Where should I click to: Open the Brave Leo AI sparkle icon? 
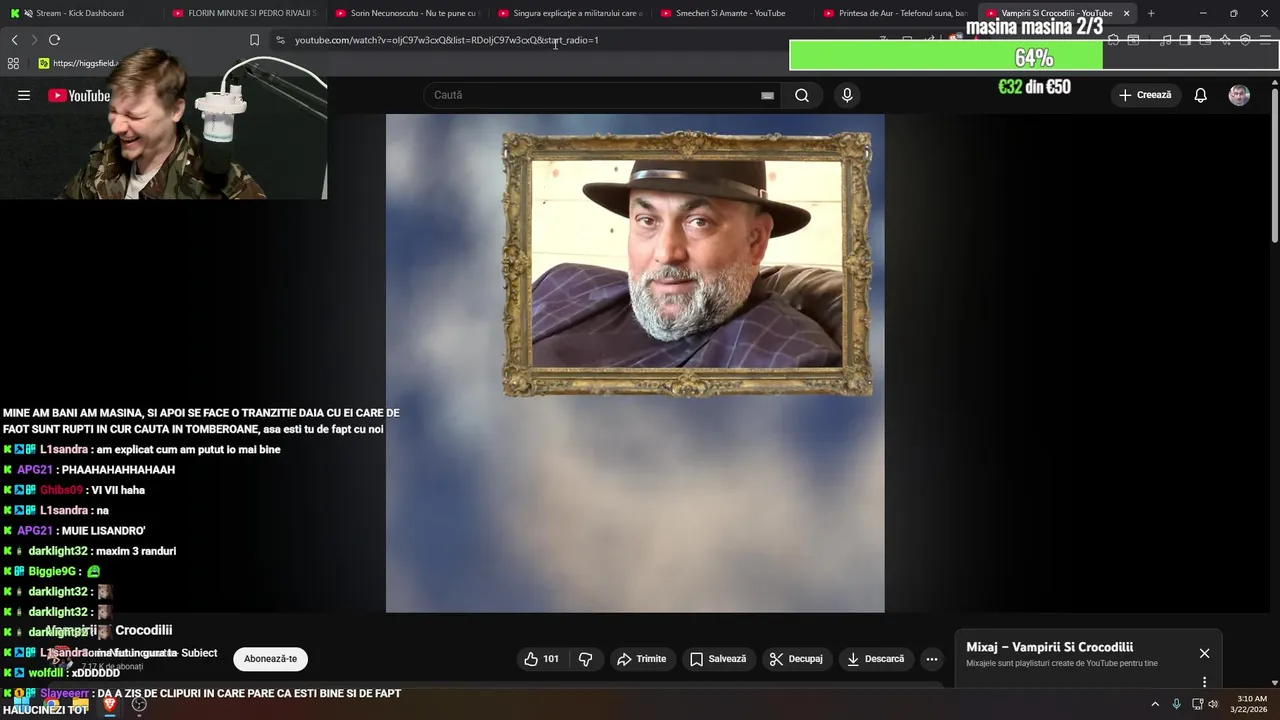[1225, 40]
